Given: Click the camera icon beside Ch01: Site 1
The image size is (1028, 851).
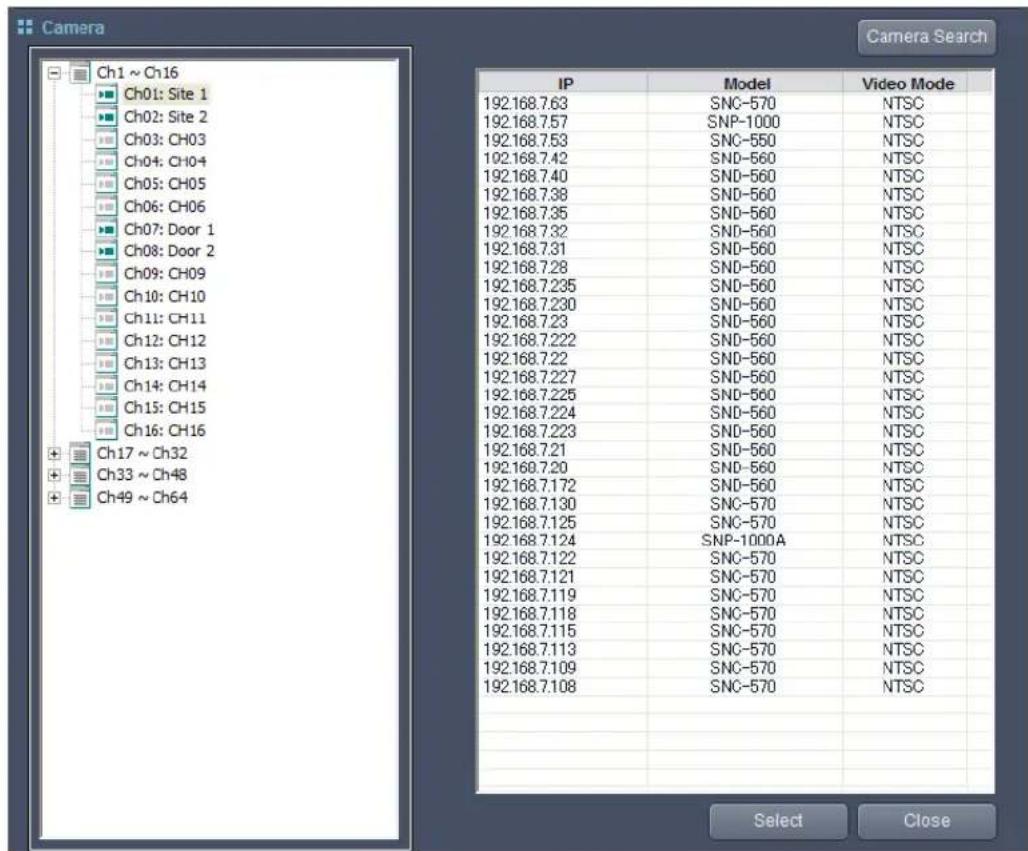Looking at the screenshot, I should pyautogui.click(x=106, y=94).
